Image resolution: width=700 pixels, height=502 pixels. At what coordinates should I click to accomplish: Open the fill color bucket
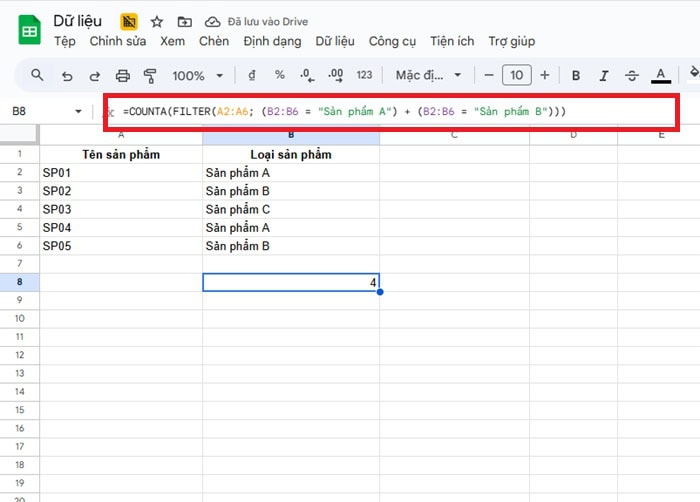[694, 73]
